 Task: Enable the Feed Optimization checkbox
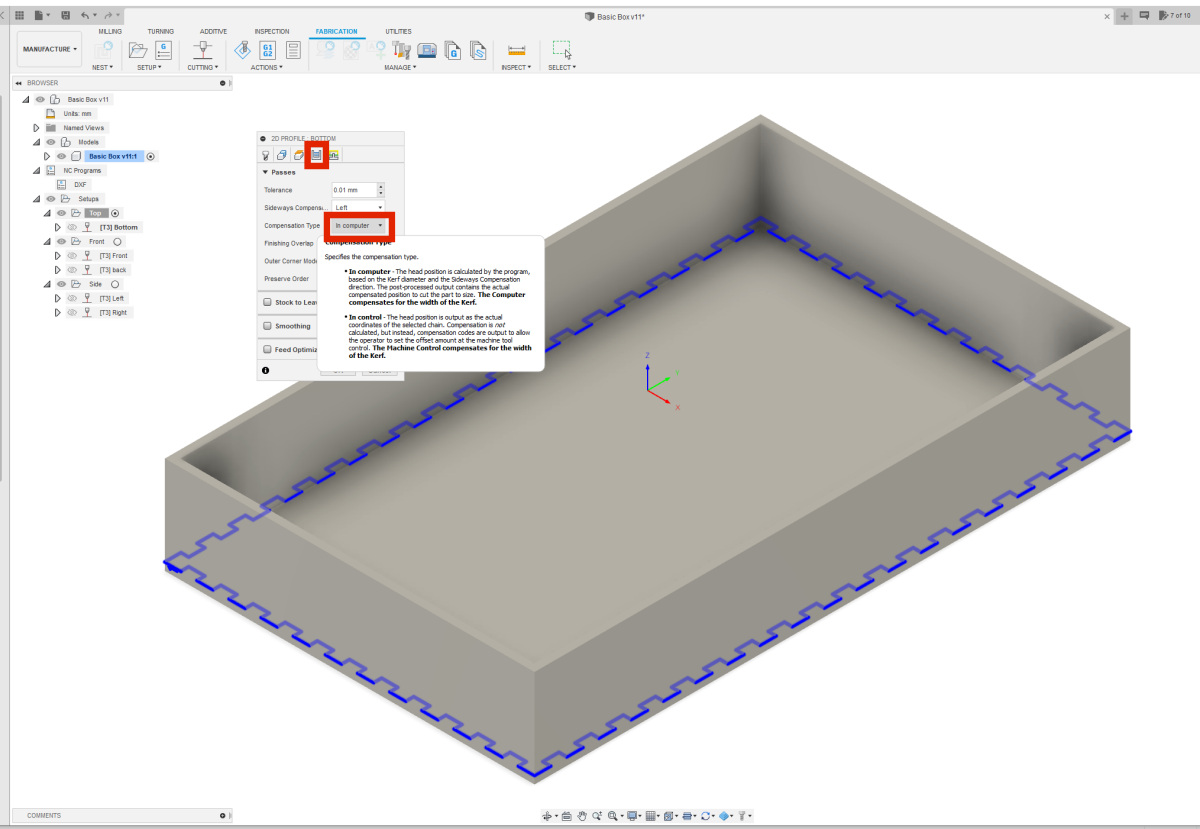[x=267, y=350]
